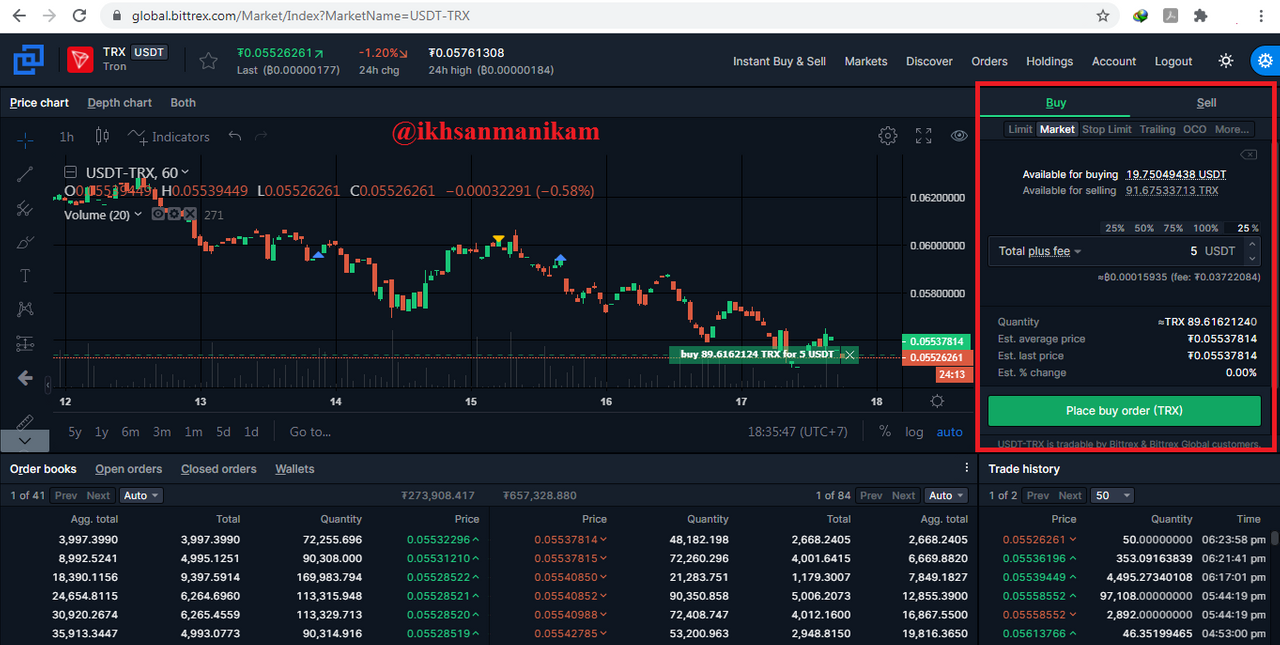Select the OCO order type
1280x645 pixels.
pos(1195,129)
